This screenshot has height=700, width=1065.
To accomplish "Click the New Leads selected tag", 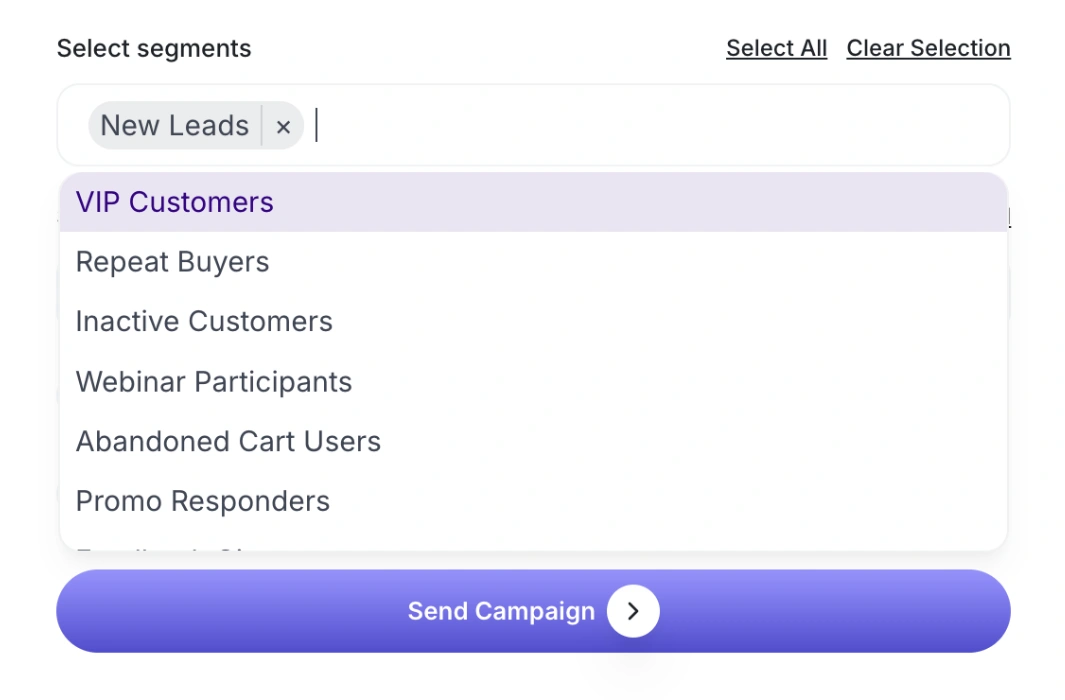I will tap(173, 126).
